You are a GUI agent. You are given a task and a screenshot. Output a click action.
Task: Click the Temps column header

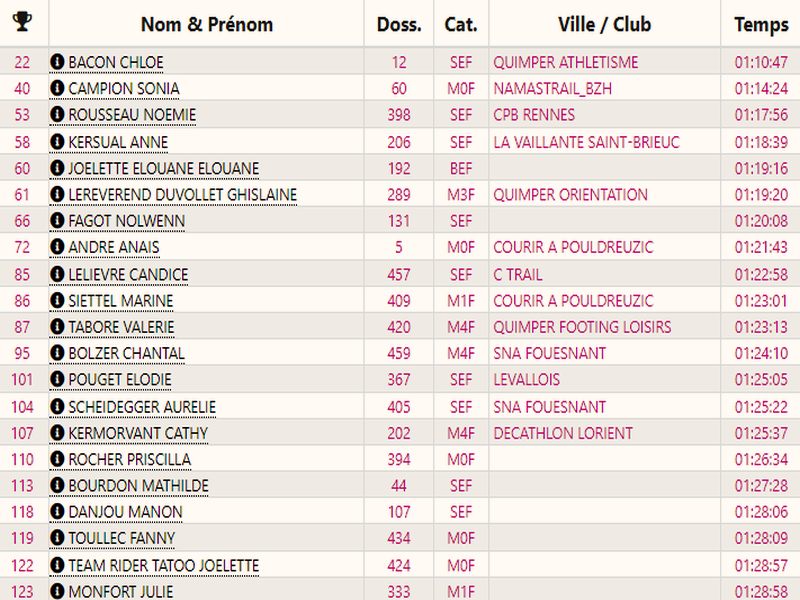(761, 24)
